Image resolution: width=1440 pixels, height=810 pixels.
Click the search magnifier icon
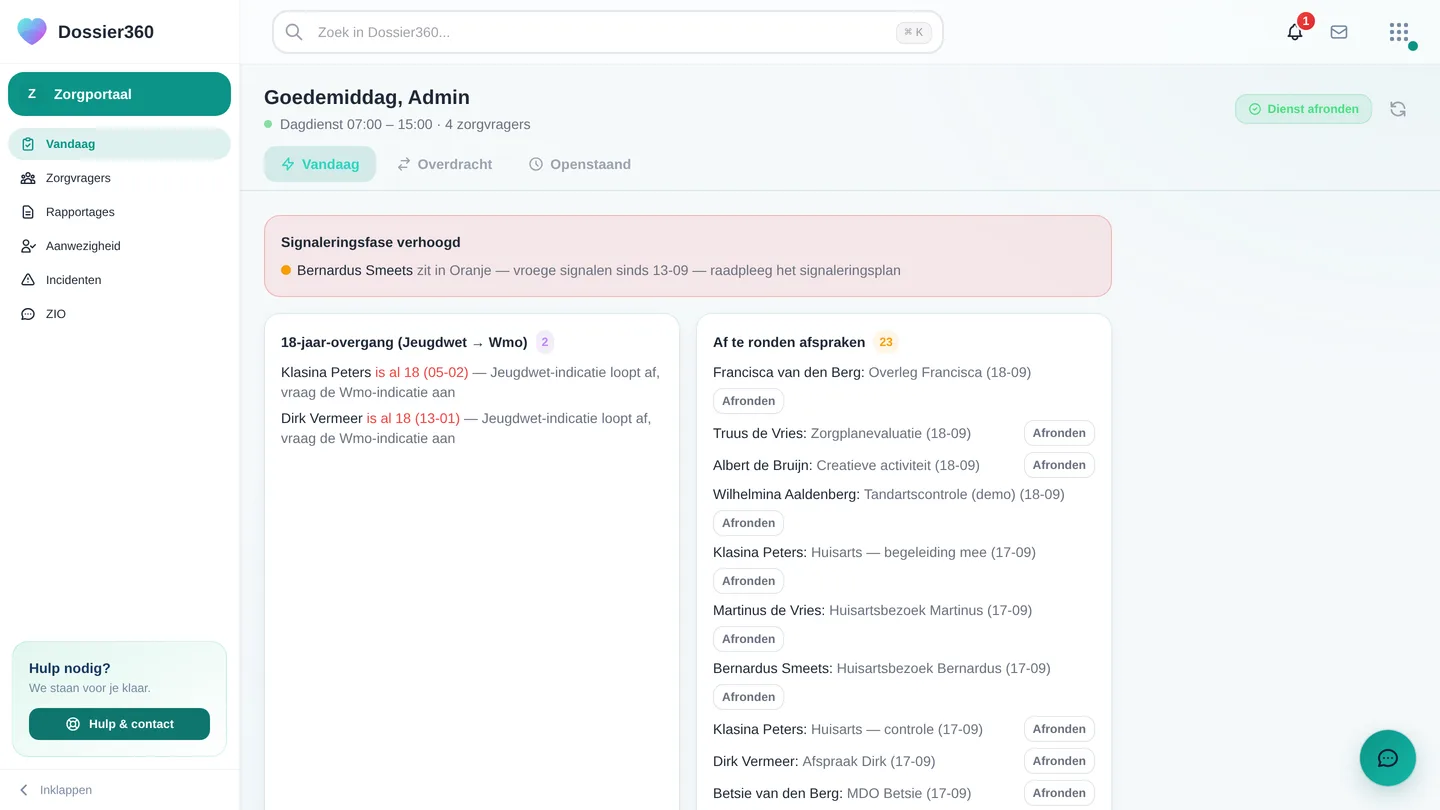pos(294,32)
